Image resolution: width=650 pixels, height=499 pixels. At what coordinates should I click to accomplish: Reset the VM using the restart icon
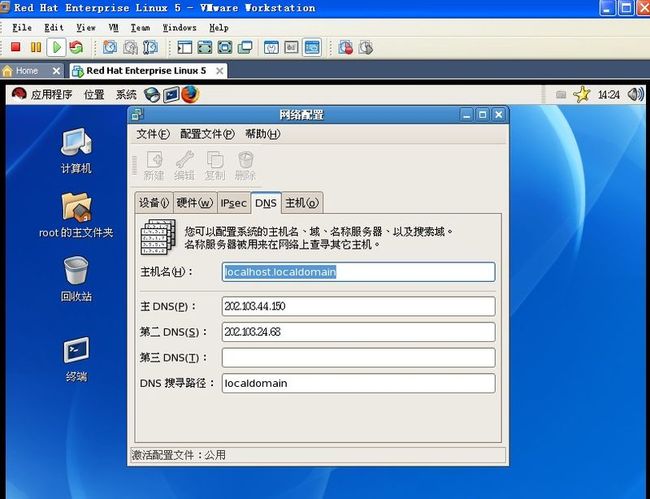pos(76,47)
